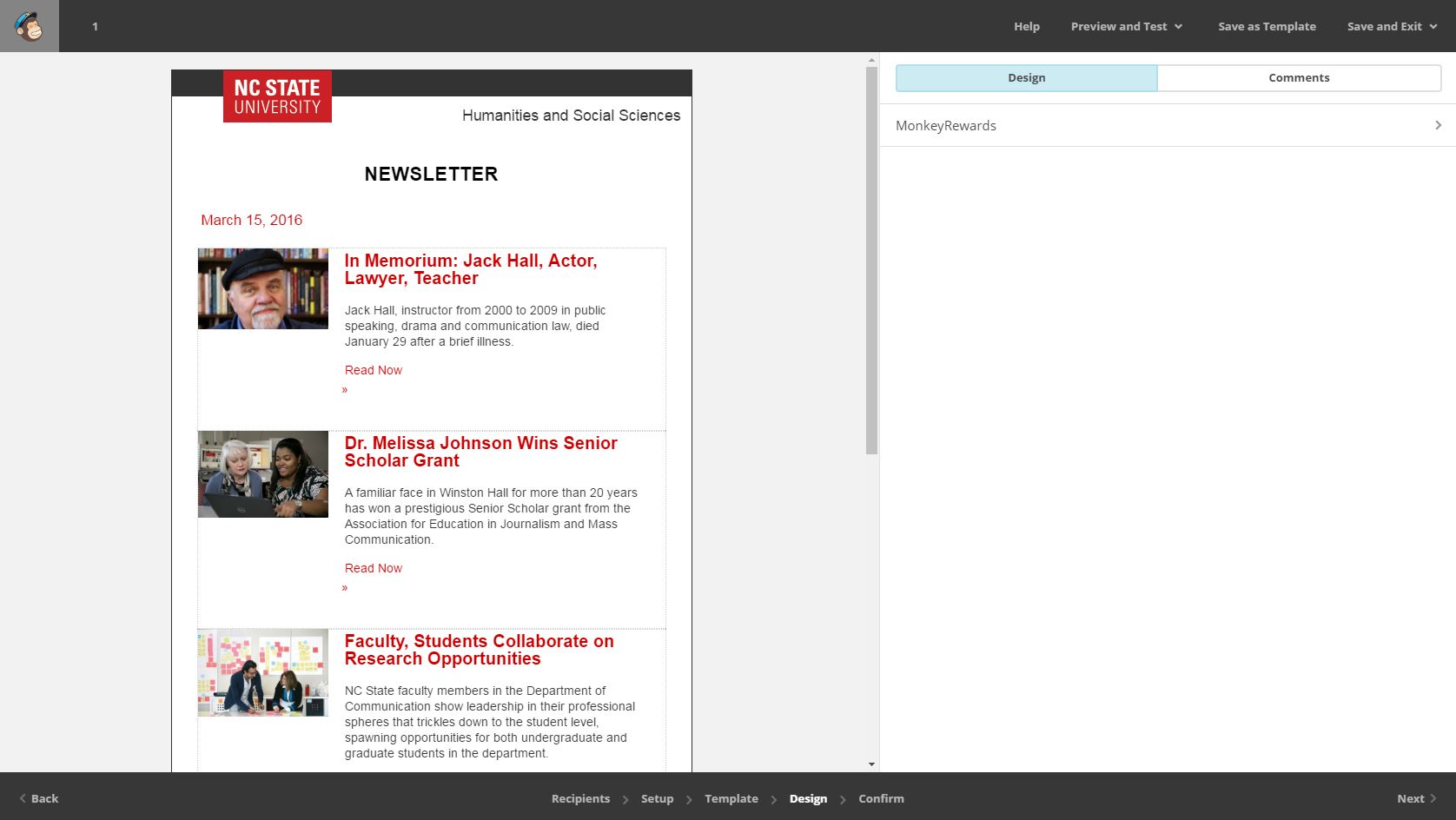Select the Faculty Students collaboration photo
Viewport: 1456px width, 820px height.
point(263,672)
